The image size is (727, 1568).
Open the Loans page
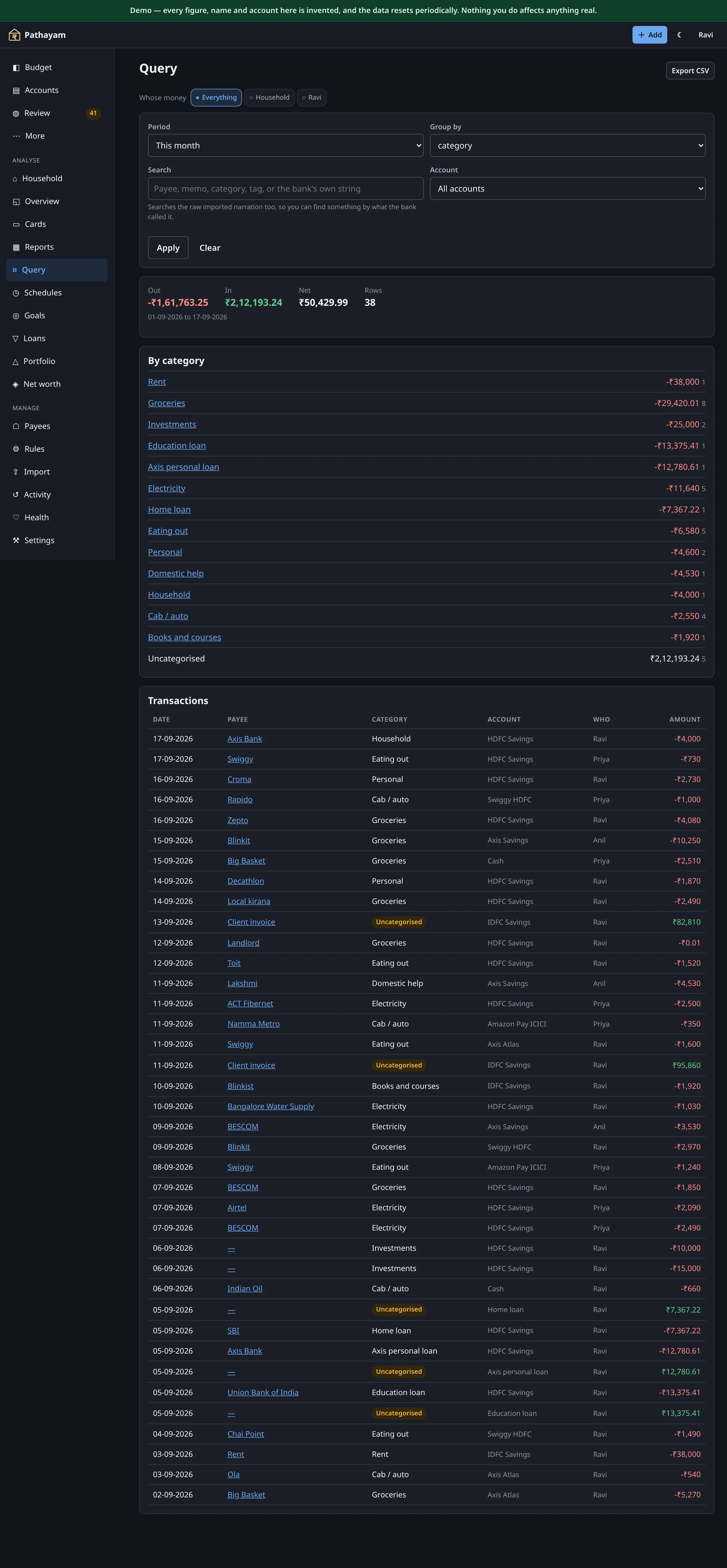[x=57, y=339]
